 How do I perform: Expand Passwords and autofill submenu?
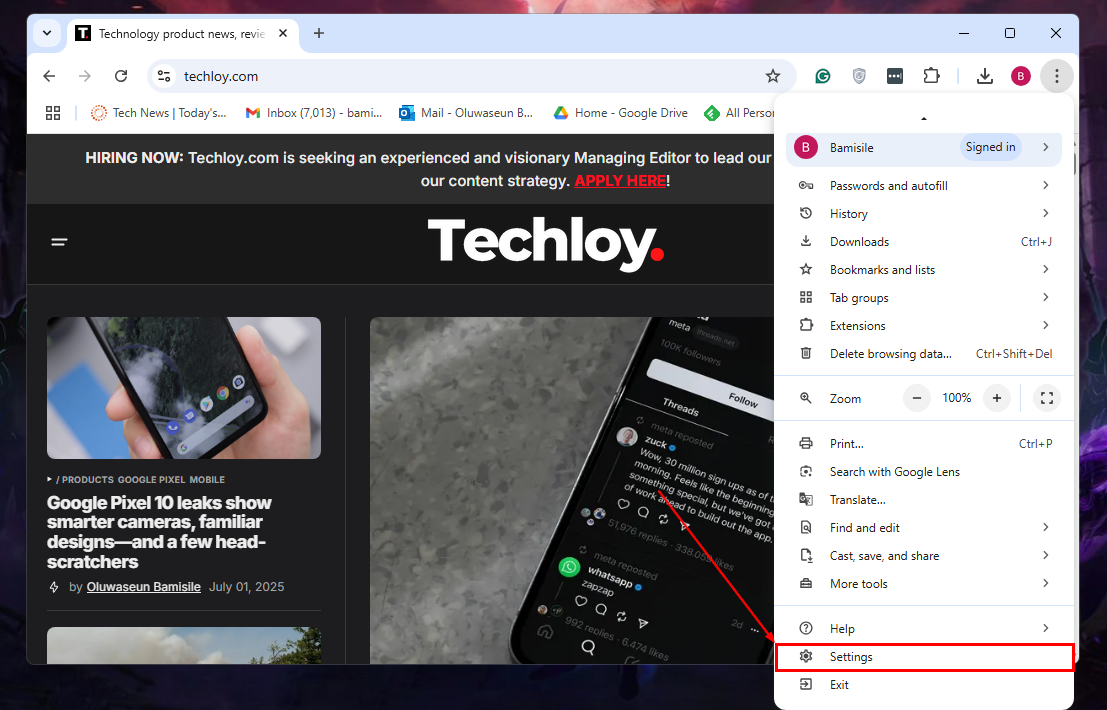point(923,186)
